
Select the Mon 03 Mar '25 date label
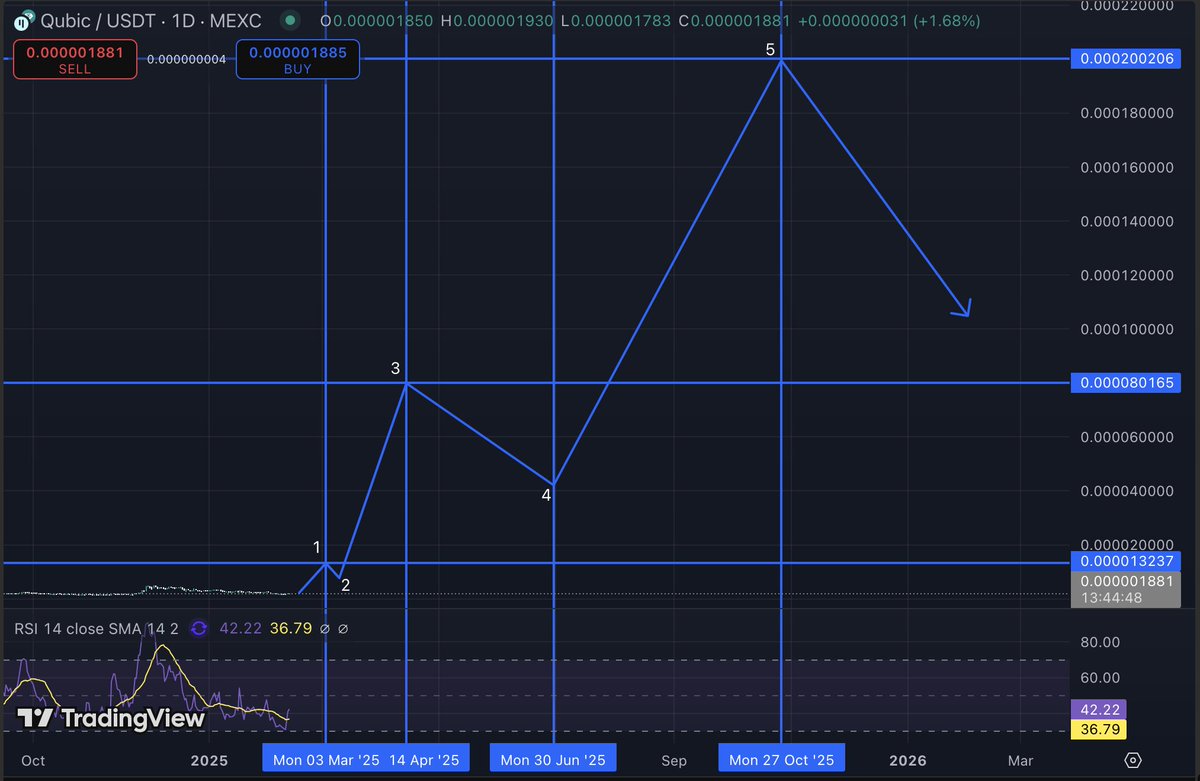point(326,760)
